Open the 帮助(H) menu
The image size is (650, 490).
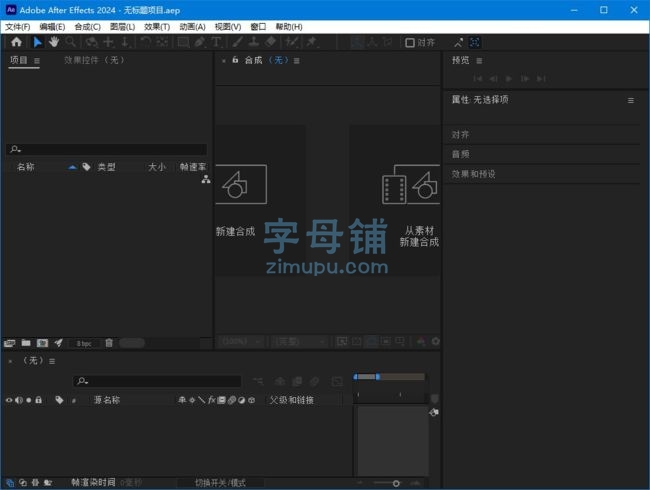[x=289, y=27]
